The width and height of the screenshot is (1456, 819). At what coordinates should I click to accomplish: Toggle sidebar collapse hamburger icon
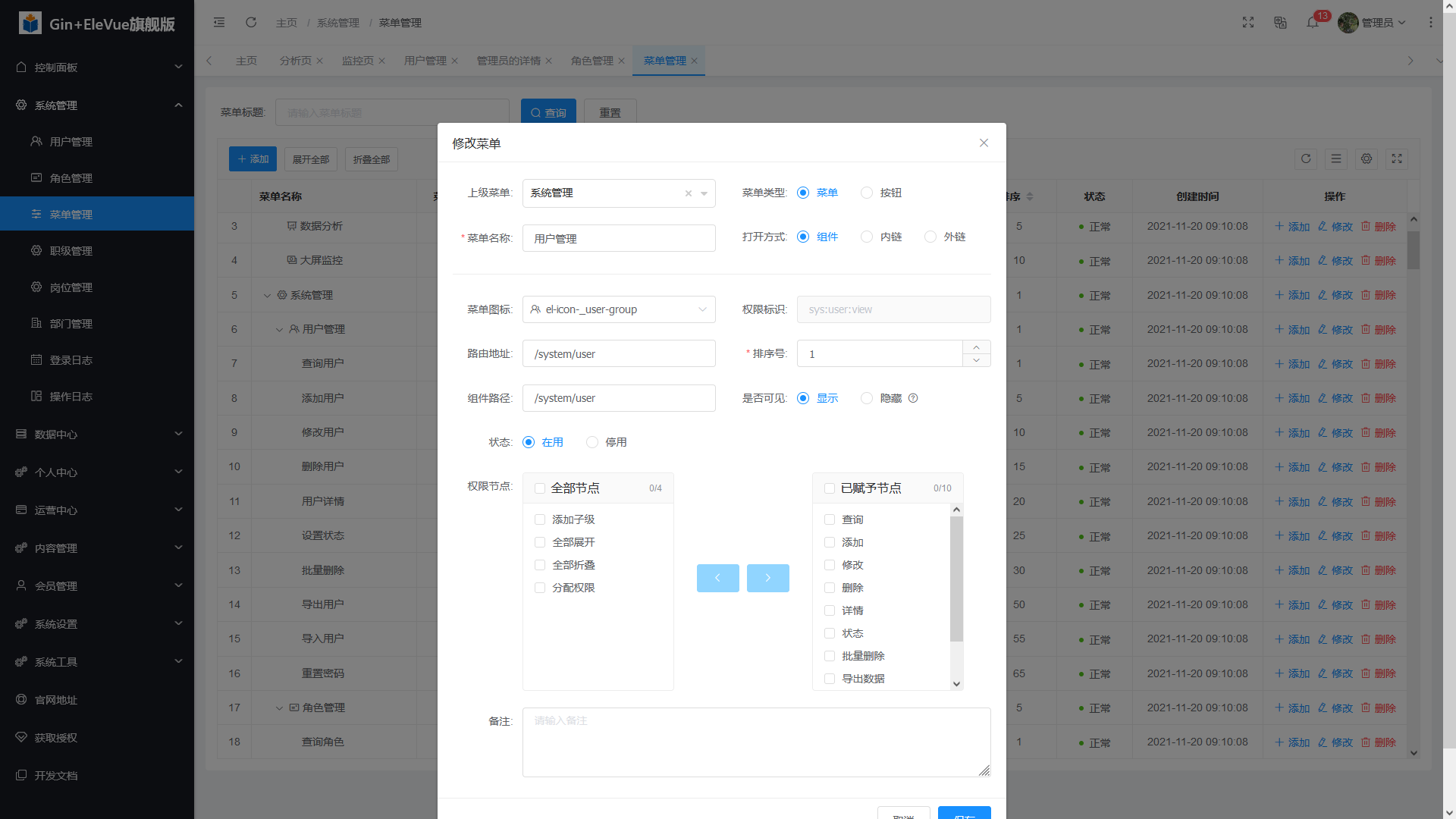pyautogui.click(x=219, y=23)
